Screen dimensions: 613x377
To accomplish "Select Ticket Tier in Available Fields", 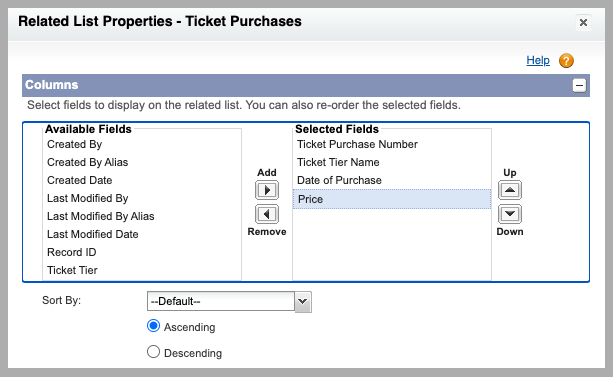I will (142, 270).
